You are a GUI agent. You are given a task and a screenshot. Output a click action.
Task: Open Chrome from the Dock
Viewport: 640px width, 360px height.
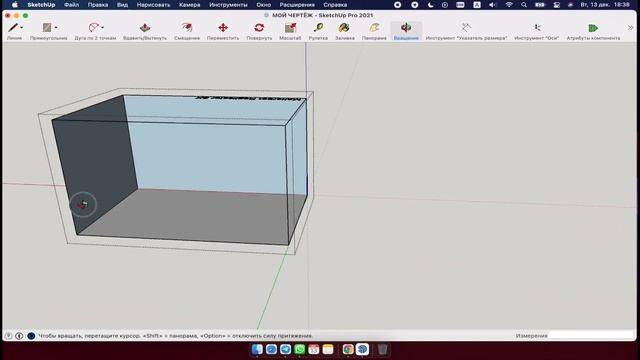tap(348, 349)
